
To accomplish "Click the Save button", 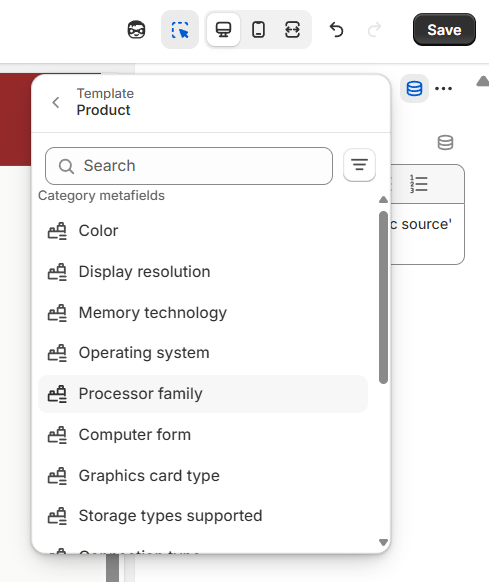I will pos(444,30).
